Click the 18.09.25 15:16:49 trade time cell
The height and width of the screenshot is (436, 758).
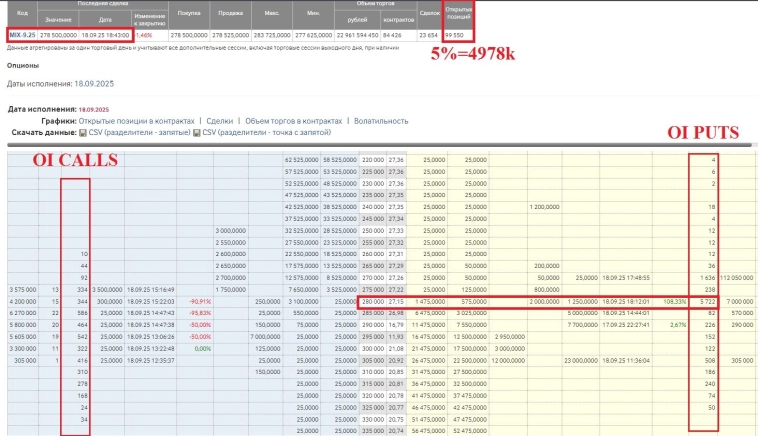(x=150, y=290)
